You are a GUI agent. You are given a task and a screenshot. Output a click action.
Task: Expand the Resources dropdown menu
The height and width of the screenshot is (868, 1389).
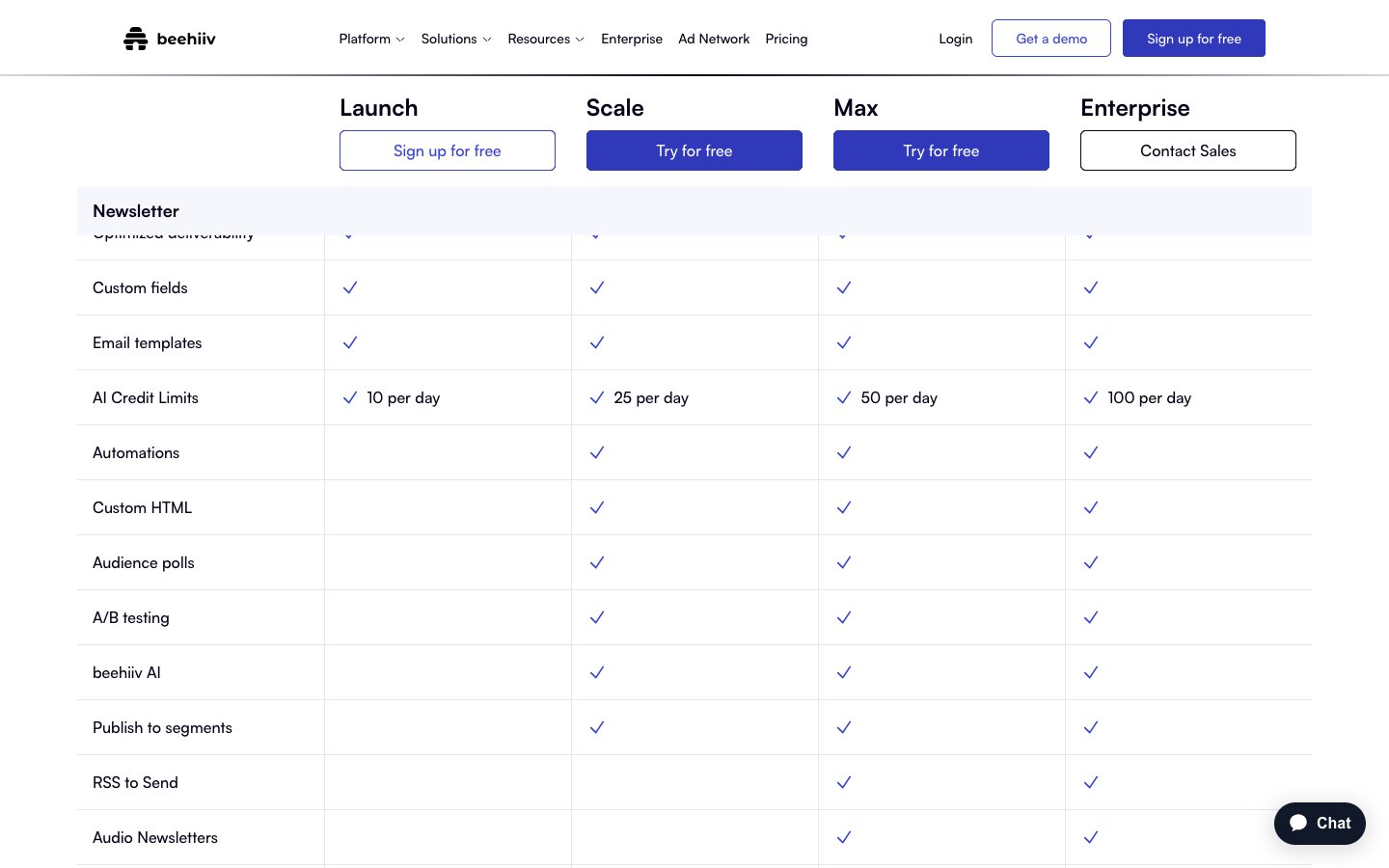coord(545,39)
